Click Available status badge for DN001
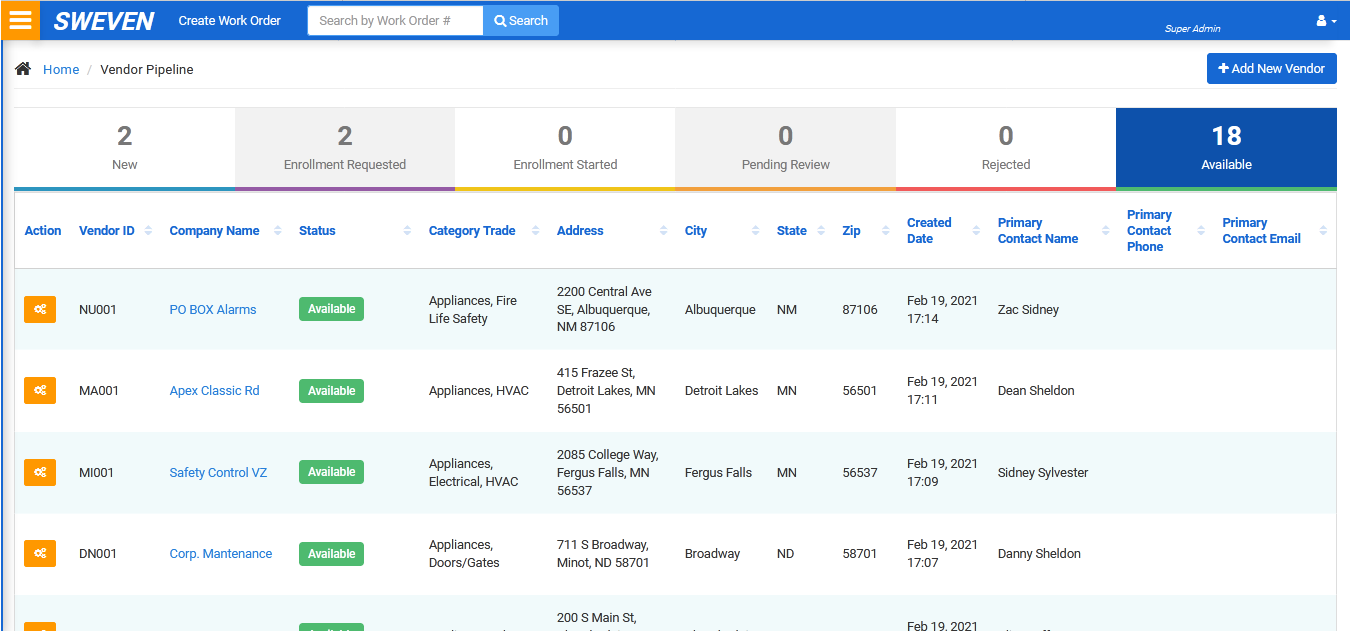 click(x=331, y=553)
